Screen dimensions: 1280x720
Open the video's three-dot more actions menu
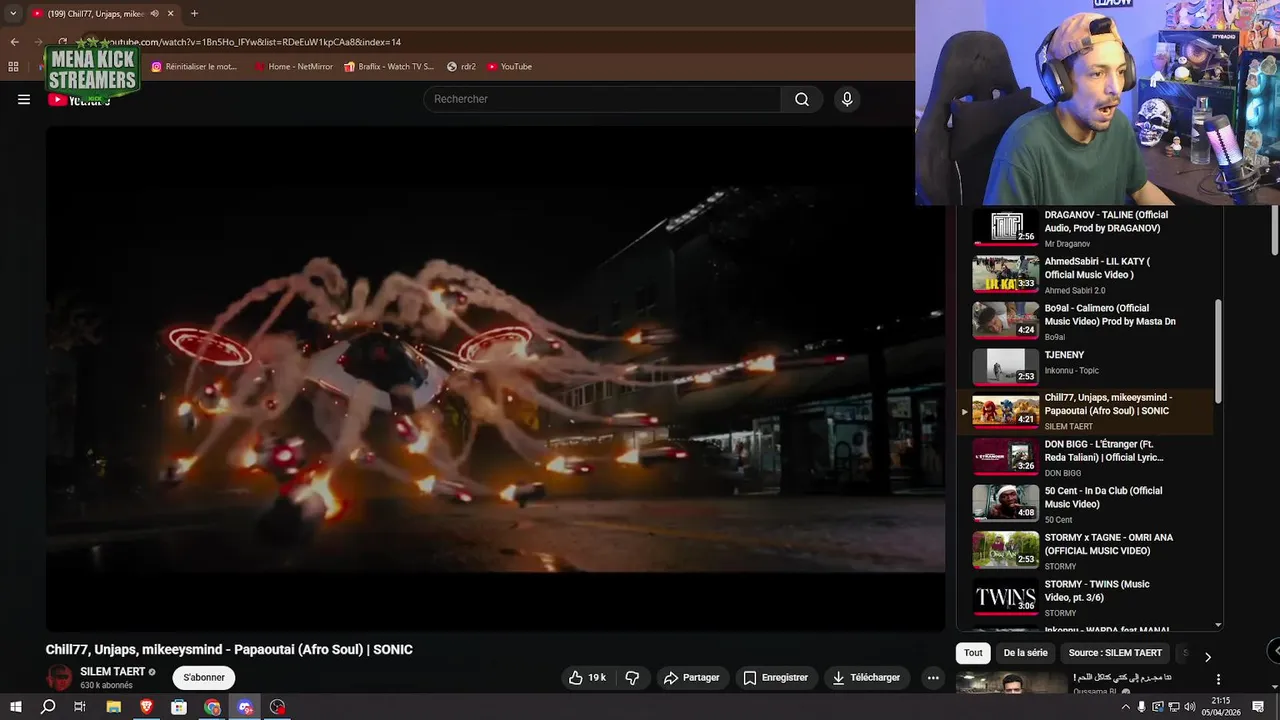(933, 677)
